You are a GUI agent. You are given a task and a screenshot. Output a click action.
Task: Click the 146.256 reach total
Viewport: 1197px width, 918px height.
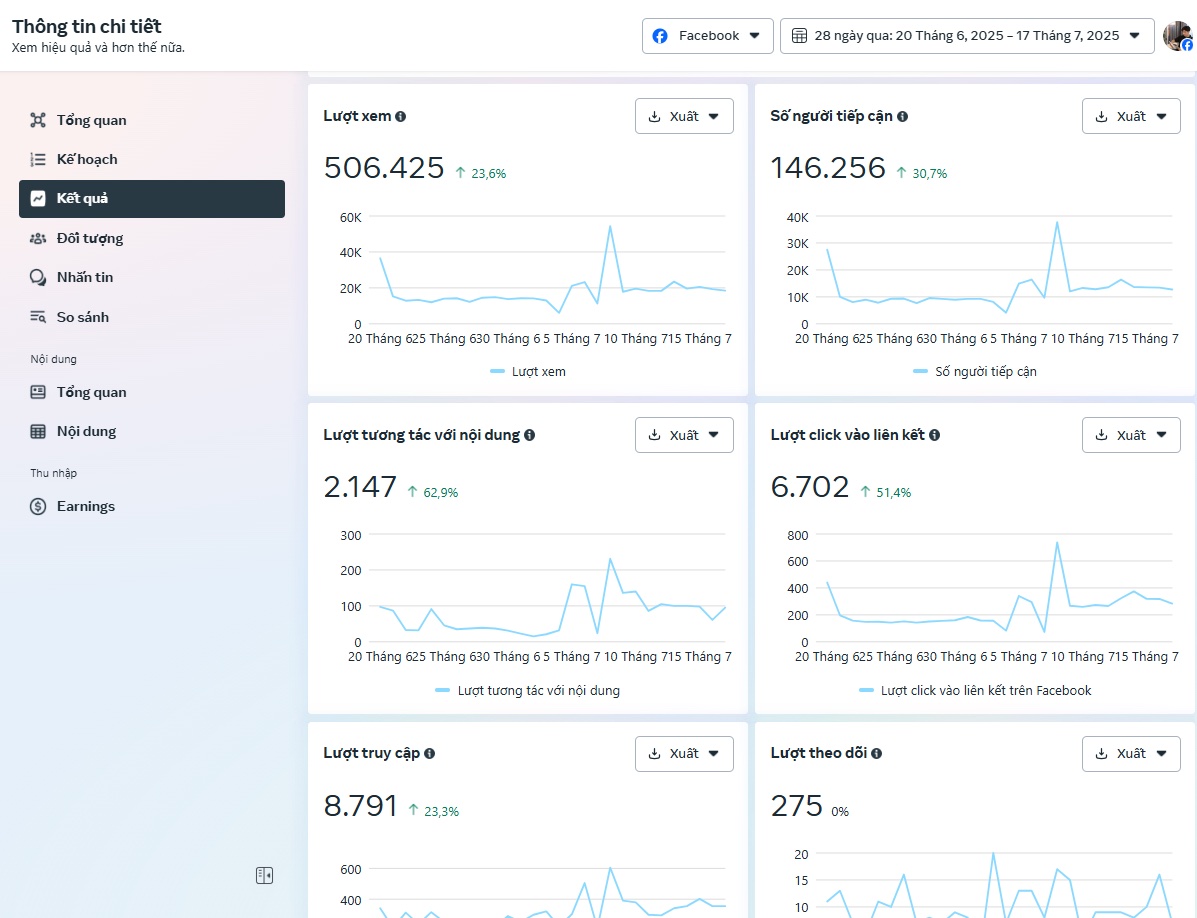[x=828, y=168]
